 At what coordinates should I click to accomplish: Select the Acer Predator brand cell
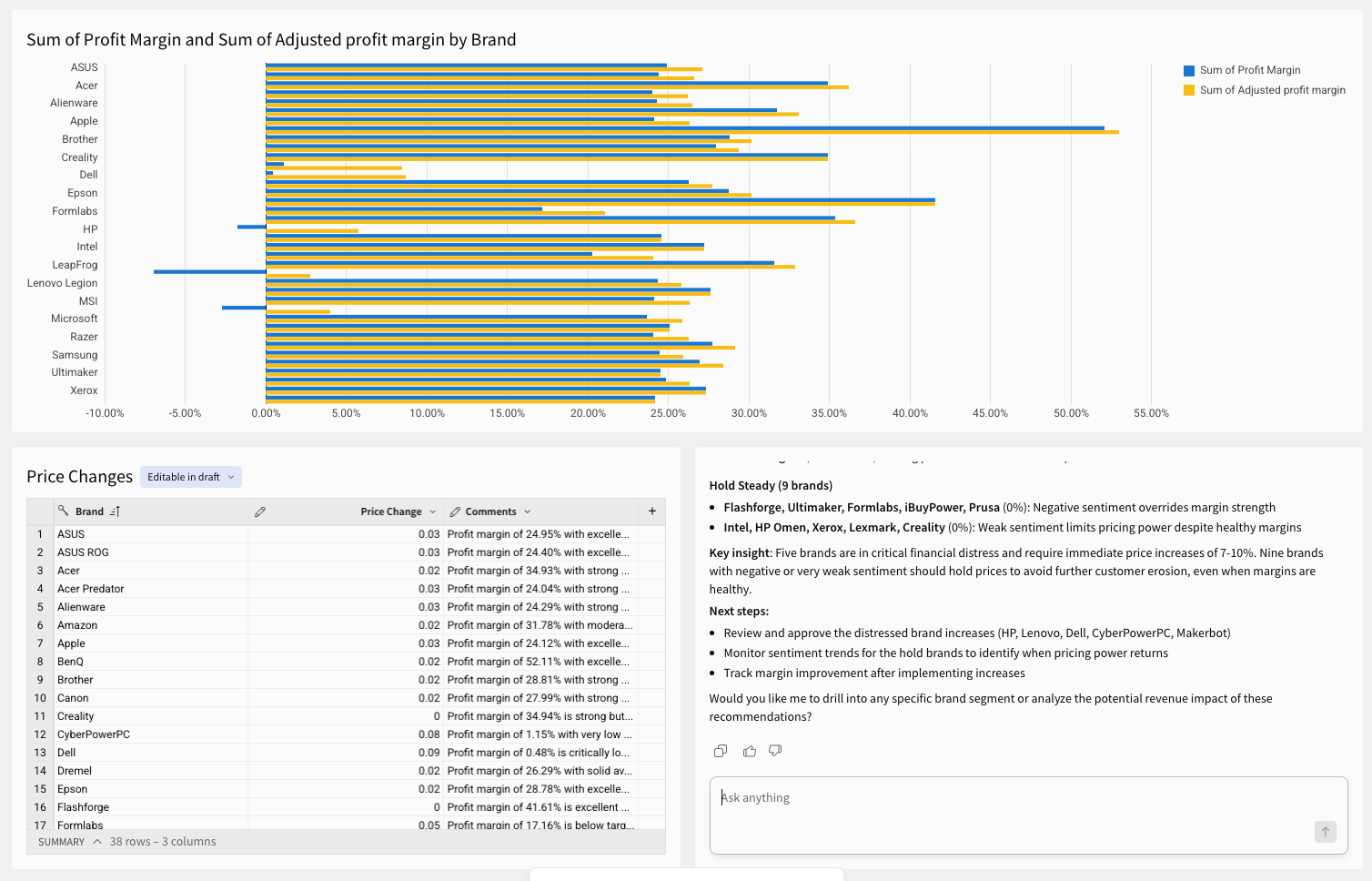(x=151, y=589)
